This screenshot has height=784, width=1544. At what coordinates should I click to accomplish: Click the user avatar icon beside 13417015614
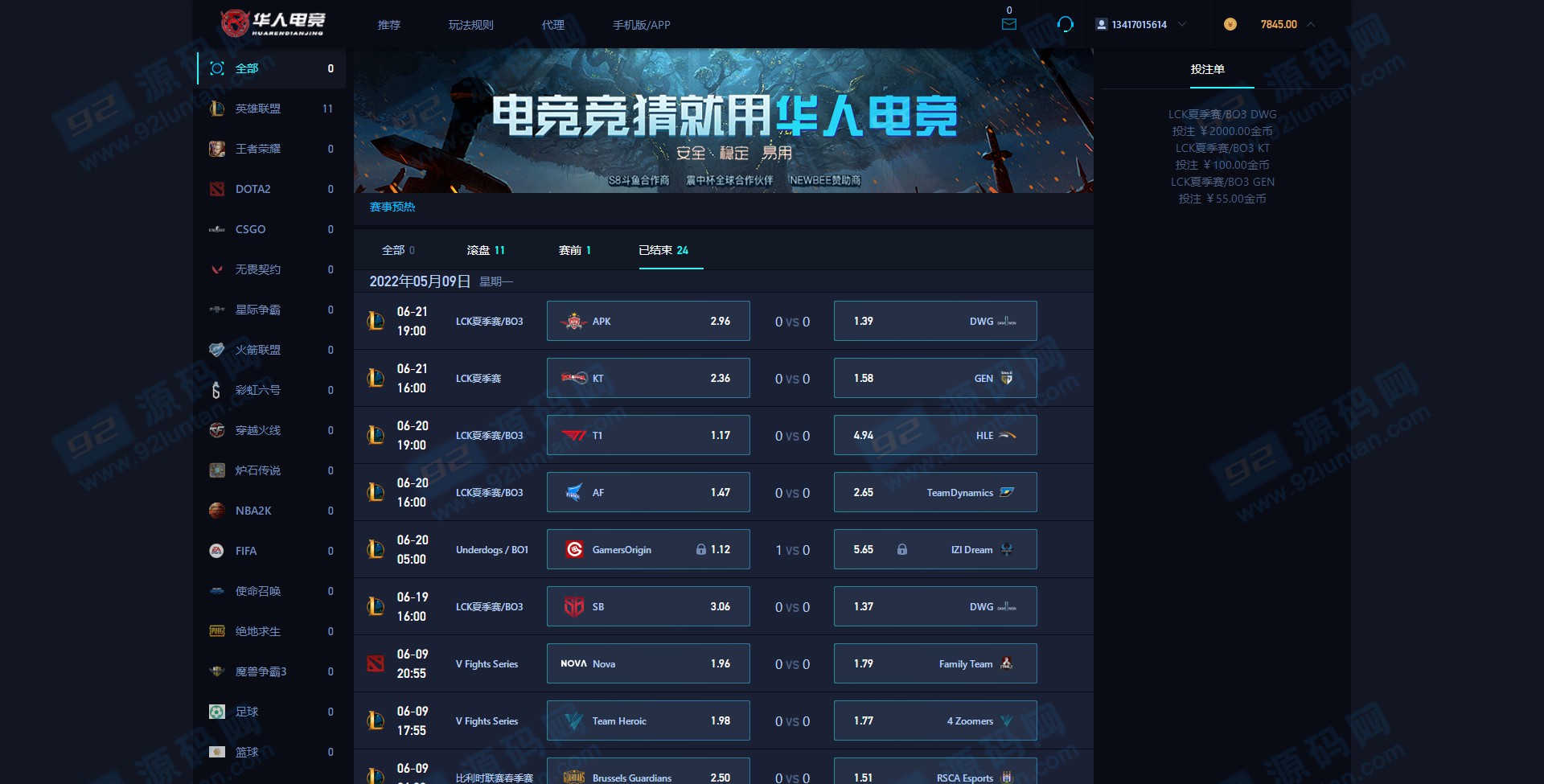coord(1101,24)
